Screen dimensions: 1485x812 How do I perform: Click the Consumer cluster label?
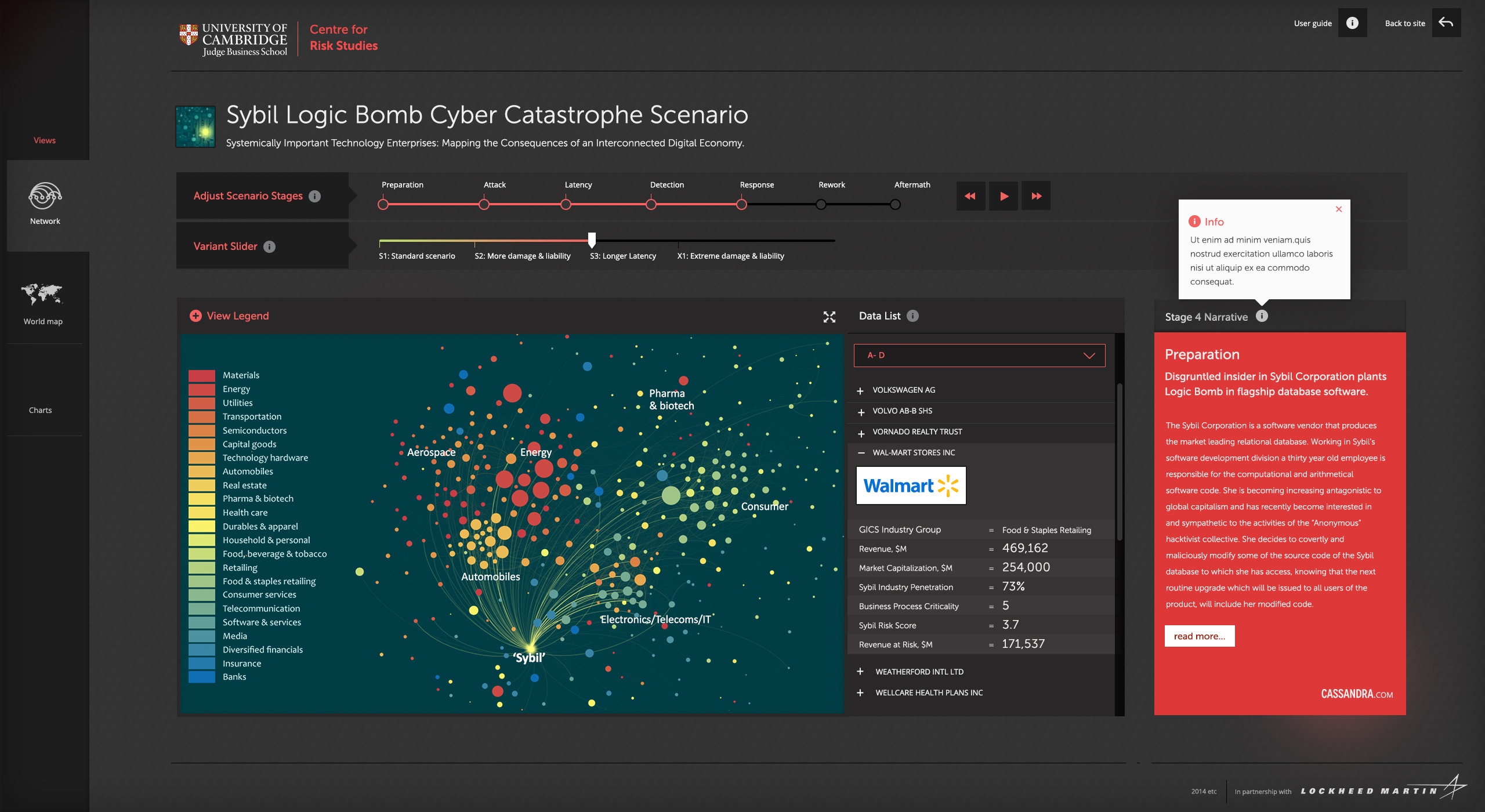click(x=765, y=506)
